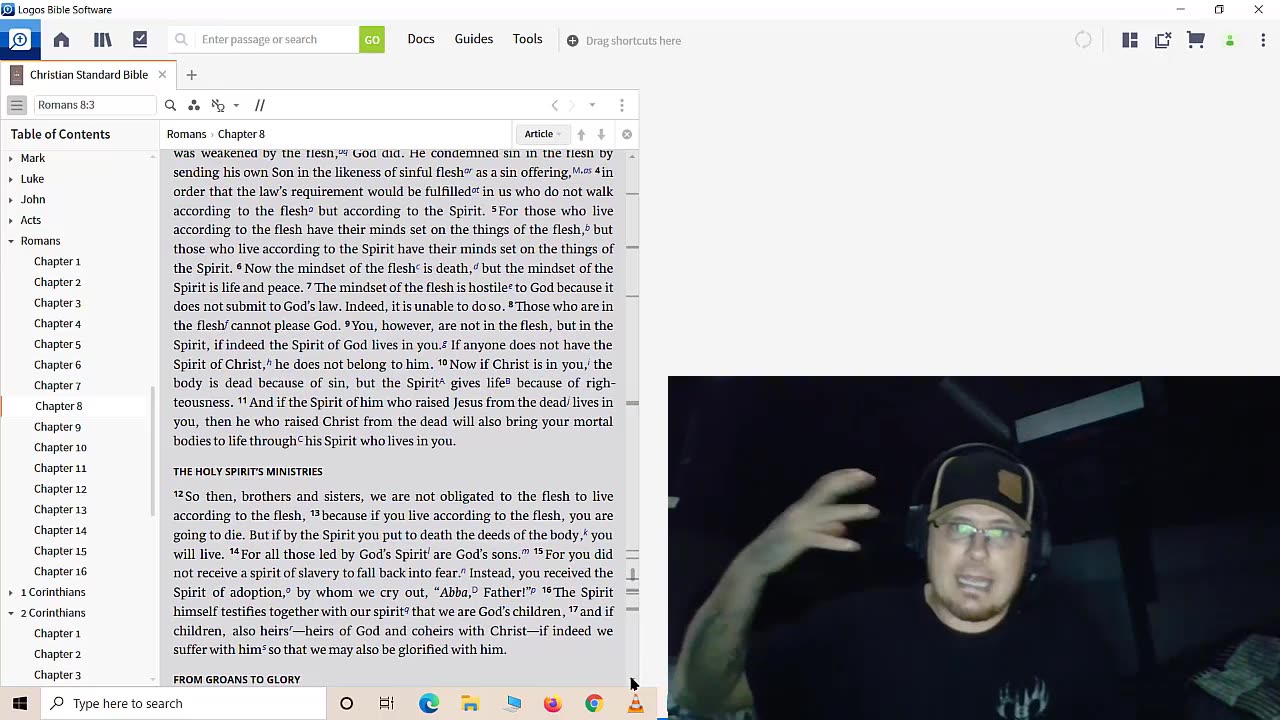Open the Docs menu
1280x720 pixels.
click(x=421, y=39)
